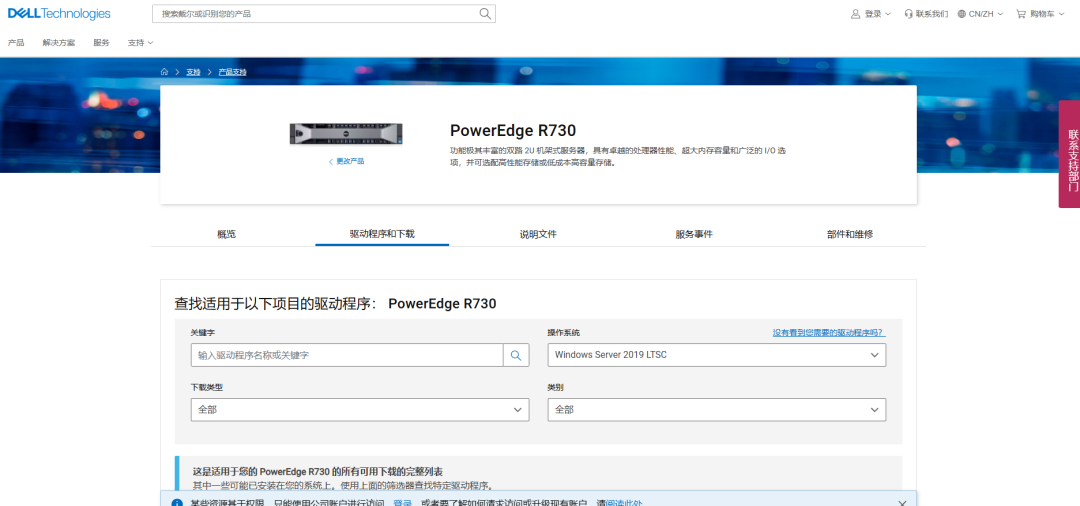Click the top product search input field
This screenshot has width=1080, height=506.
[315, 14]
